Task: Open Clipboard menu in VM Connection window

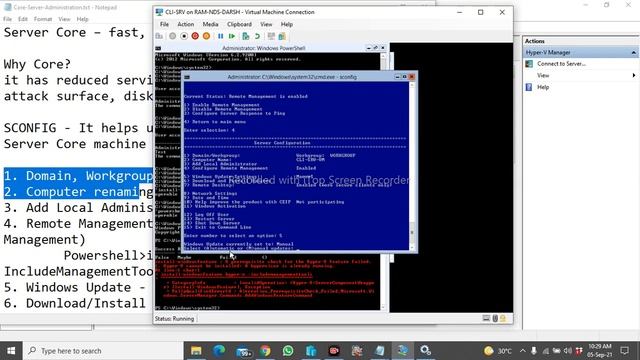Action: coord(239,24)
